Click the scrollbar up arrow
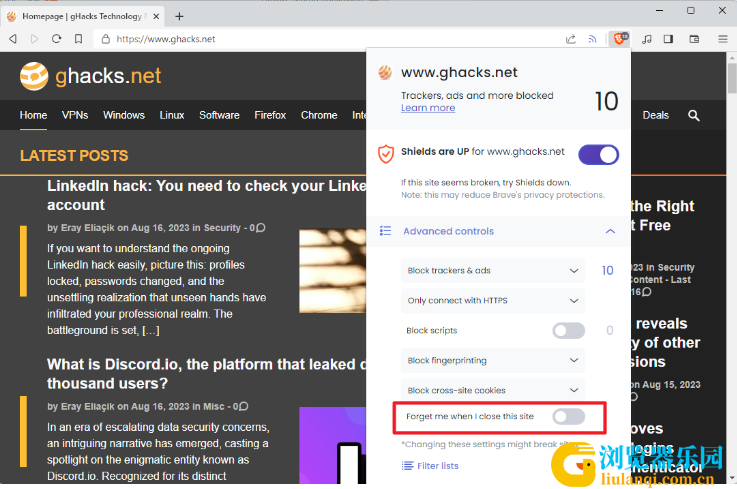This screenshot has width=737, height=489. click(x=731, y=58)
